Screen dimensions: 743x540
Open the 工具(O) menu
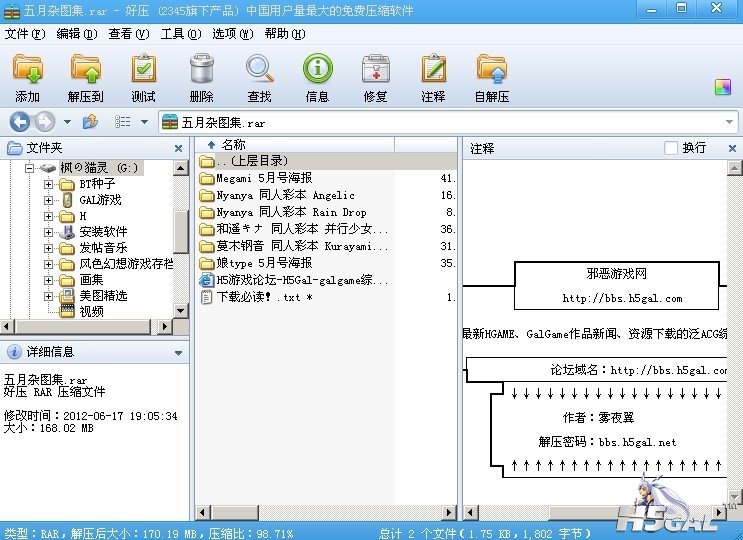pyautogui.click(x=181, y=34)
